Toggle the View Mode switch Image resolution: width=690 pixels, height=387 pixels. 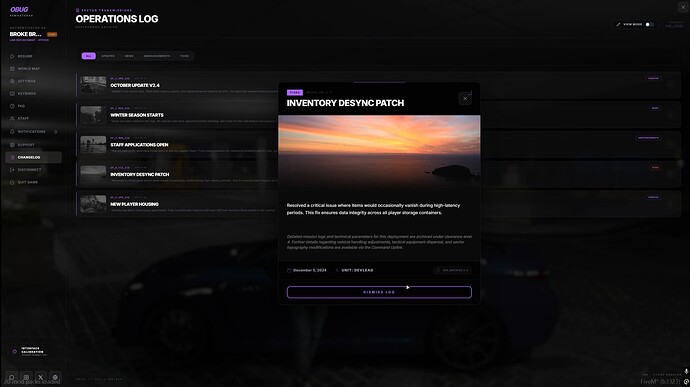[x=649, y=25]
